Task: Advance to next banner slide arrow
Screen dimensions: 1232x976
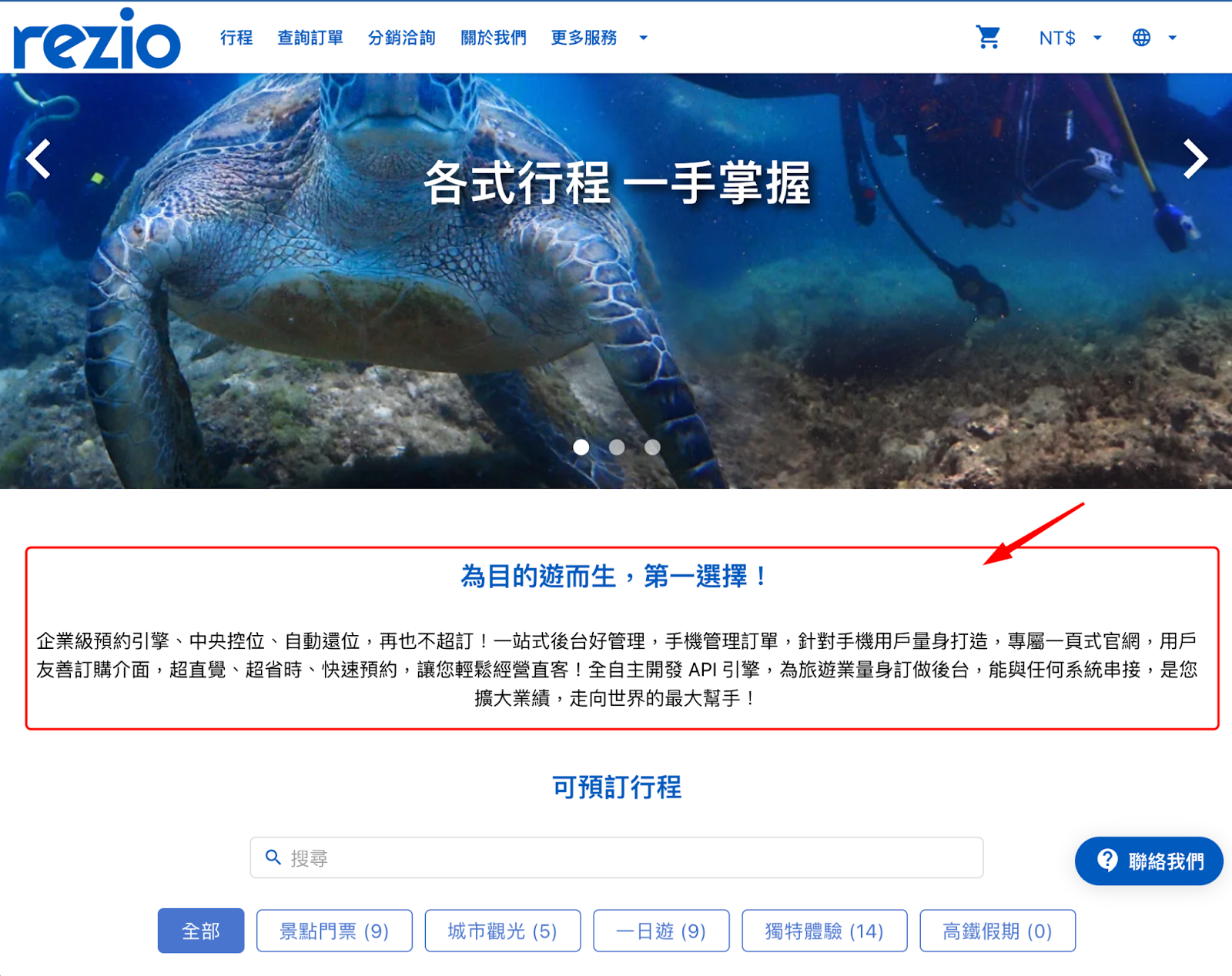Action: pos(1195,159)
